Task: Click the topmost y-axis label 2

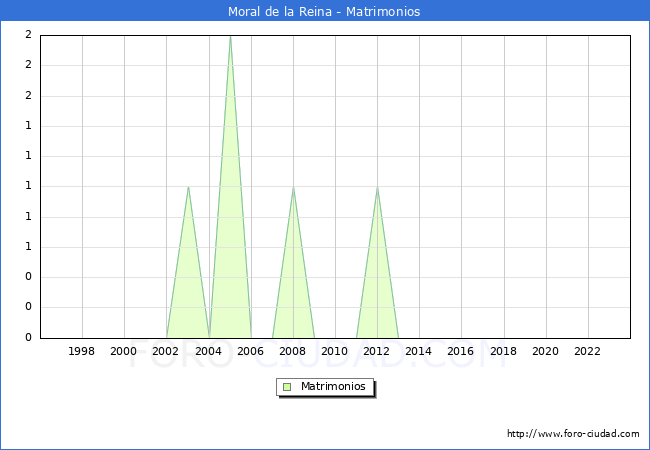Action: point(28,35)
